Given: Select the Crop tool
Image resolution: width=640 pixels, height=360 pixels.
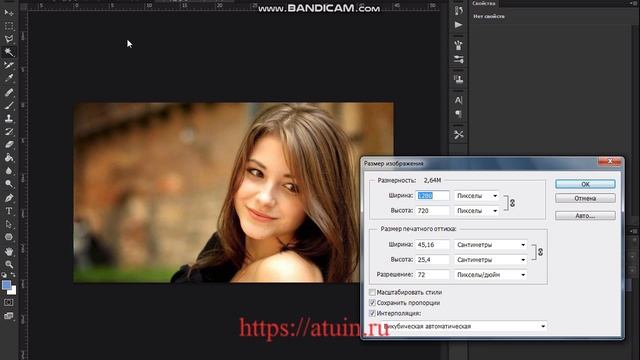Looking at the screenshot, I should pos(9,65).
